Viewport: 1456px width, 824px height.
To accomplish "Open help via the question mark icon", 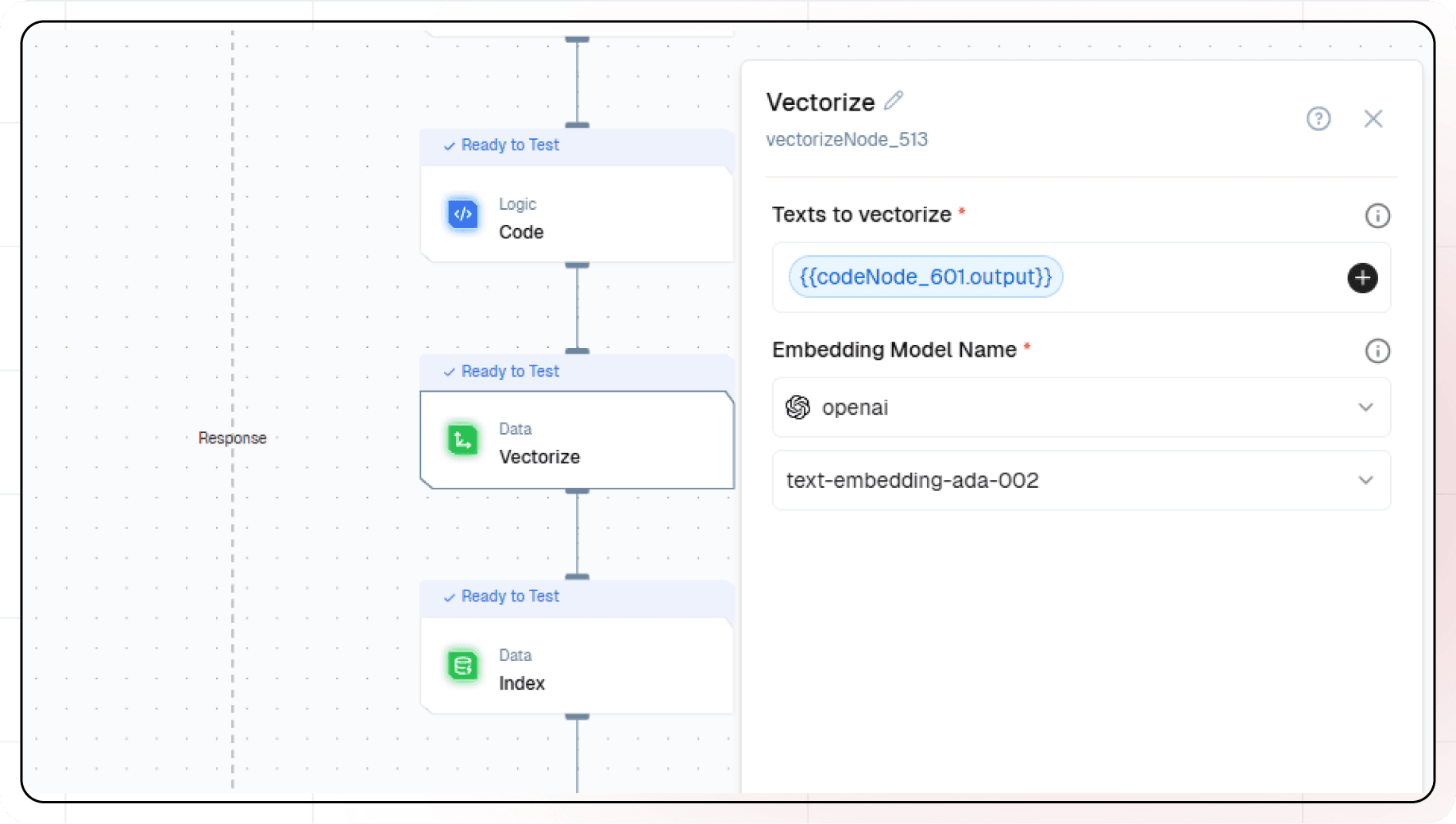I will click(1319, 118).
